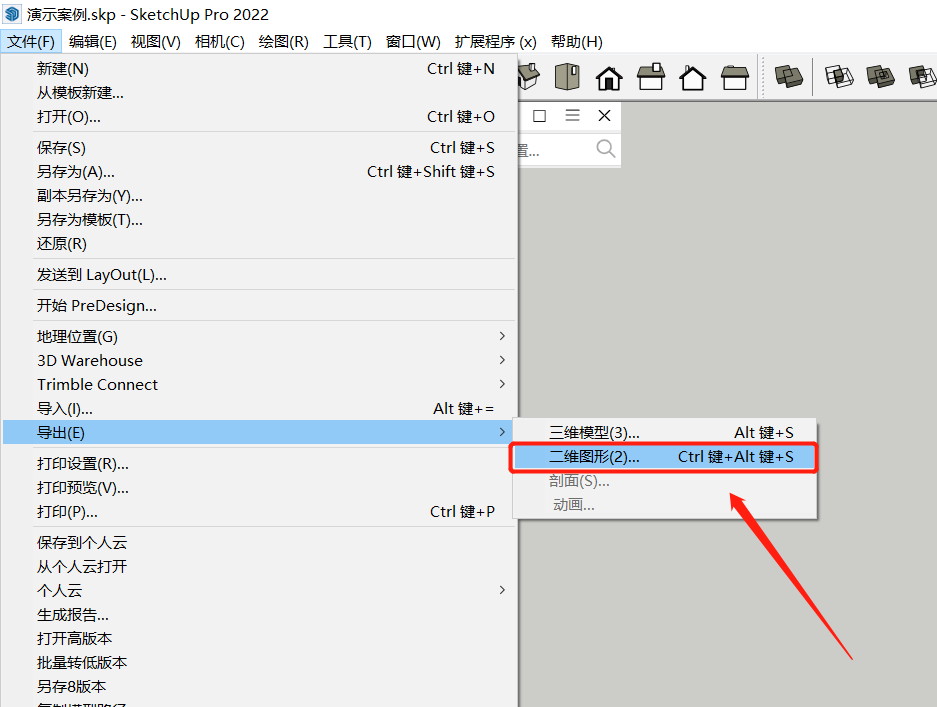937x707 pixels.
Task: Switch to Back view house icon
Action: [x=693, y=77]
